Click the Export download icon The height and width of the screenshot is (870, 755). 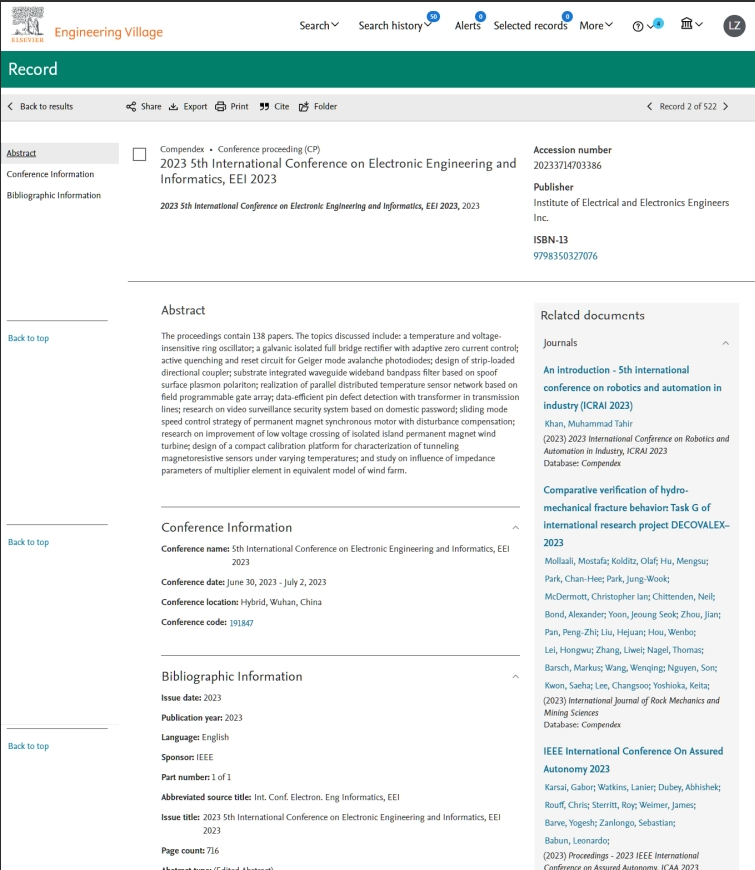pyautogui.click(x=174, y=107)
